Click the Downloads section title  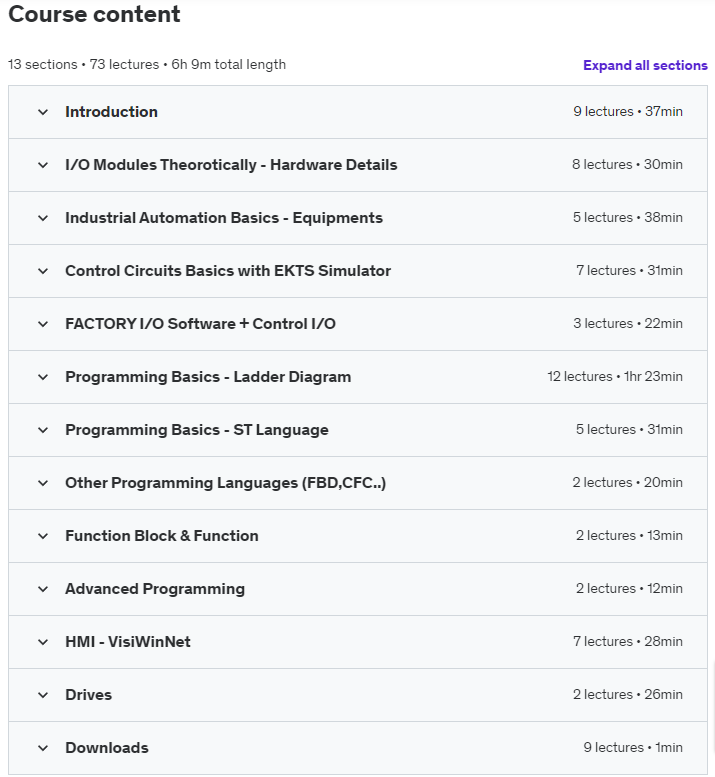(107, 748)
